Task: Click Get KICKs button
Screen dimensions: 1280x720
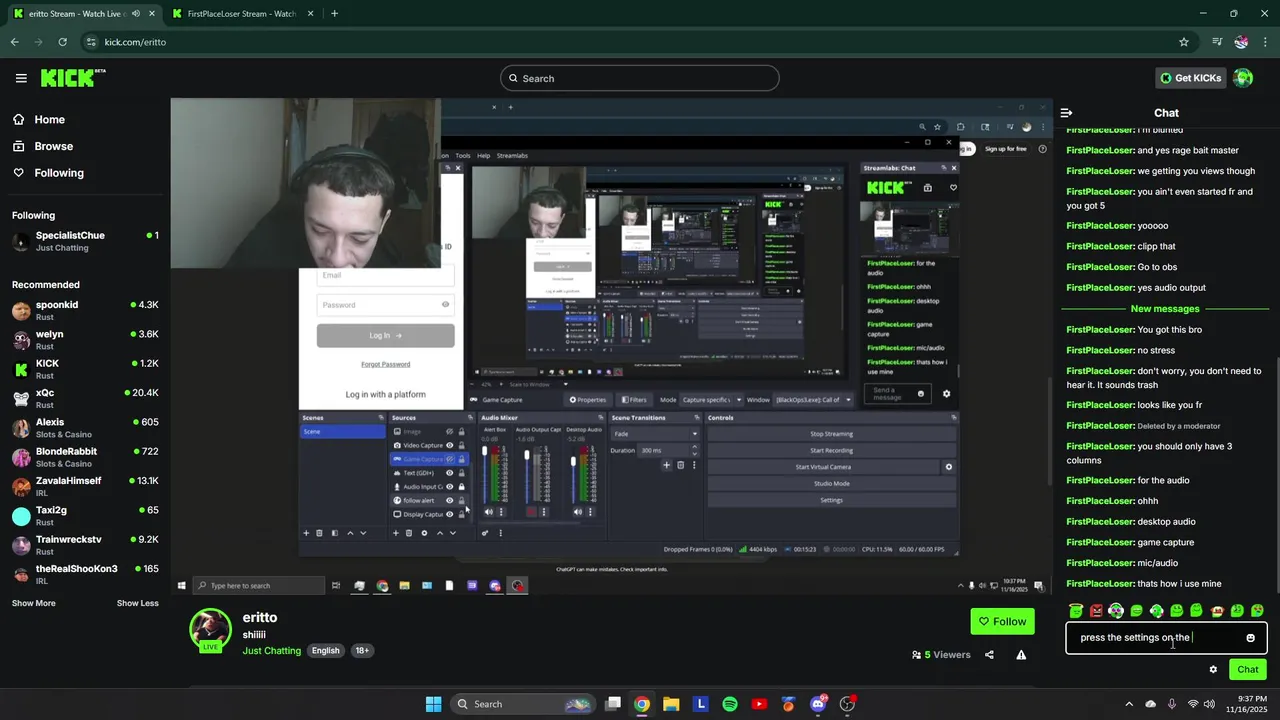Action: (x=1190, y=78)
